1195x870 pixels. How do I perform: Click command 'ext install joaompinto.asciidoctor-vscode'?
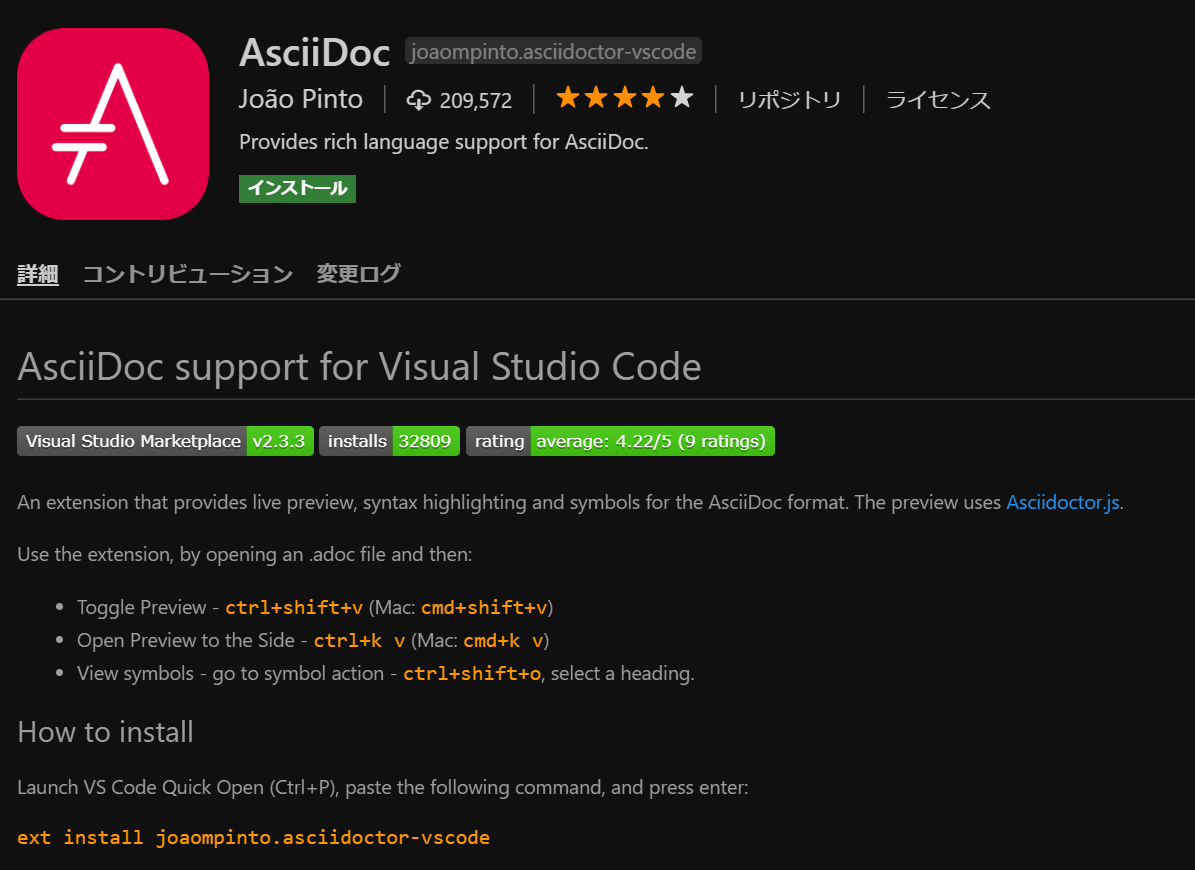click(254, 837)
